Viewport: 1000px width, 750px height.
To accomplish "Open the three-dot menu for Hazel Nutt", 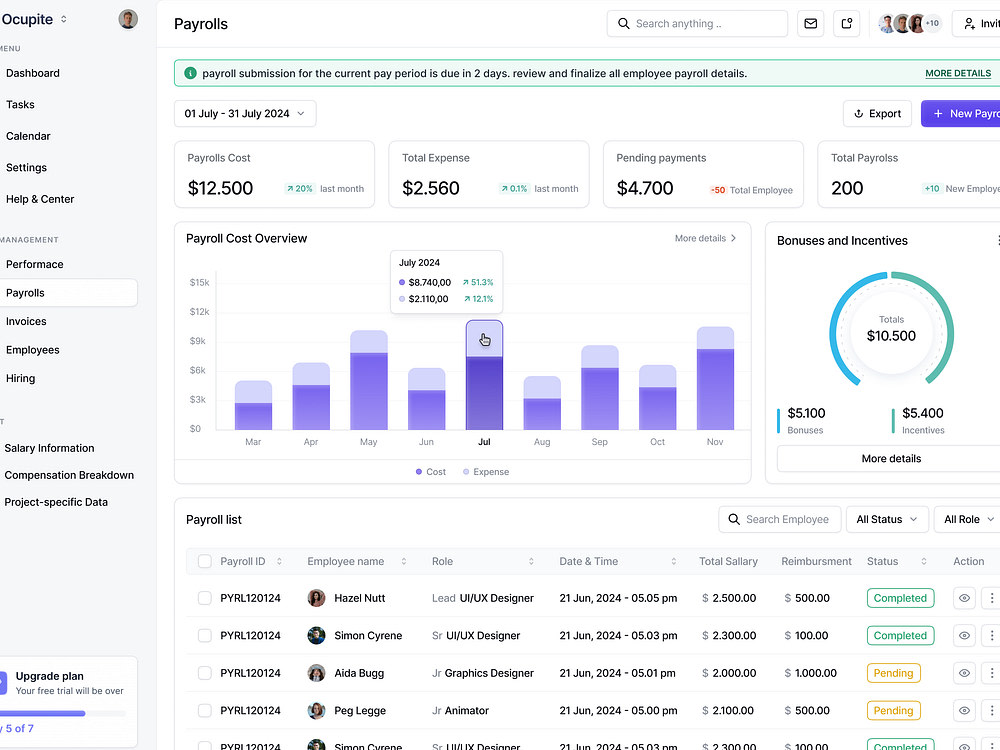I will coord(991,598).
